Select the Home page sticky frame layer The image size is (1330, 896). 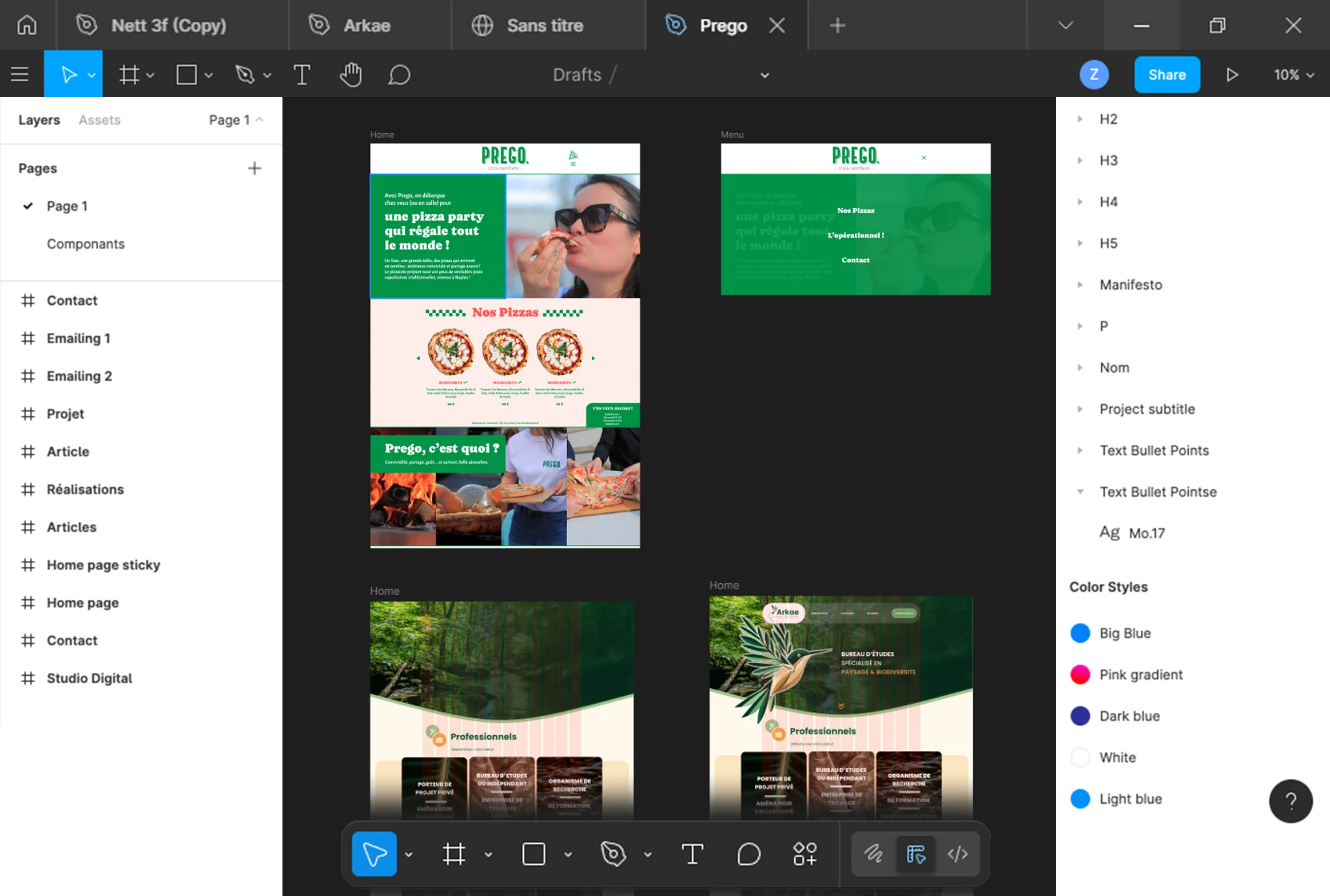pyautogui.click(x=103, y=565)
